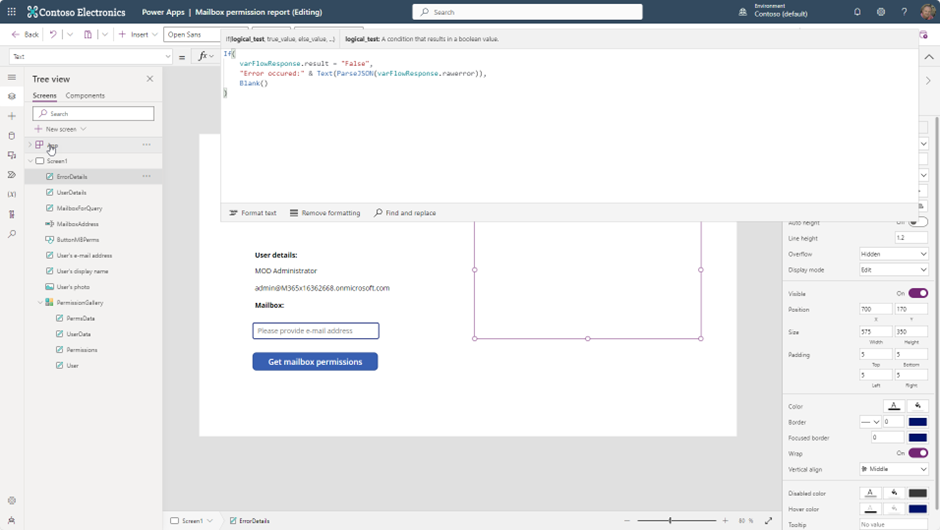Image resolution: width=940 pixels, height=530 pixels.
Task: Open the app launcher waffle icon
Action: (x=11, y=11)
